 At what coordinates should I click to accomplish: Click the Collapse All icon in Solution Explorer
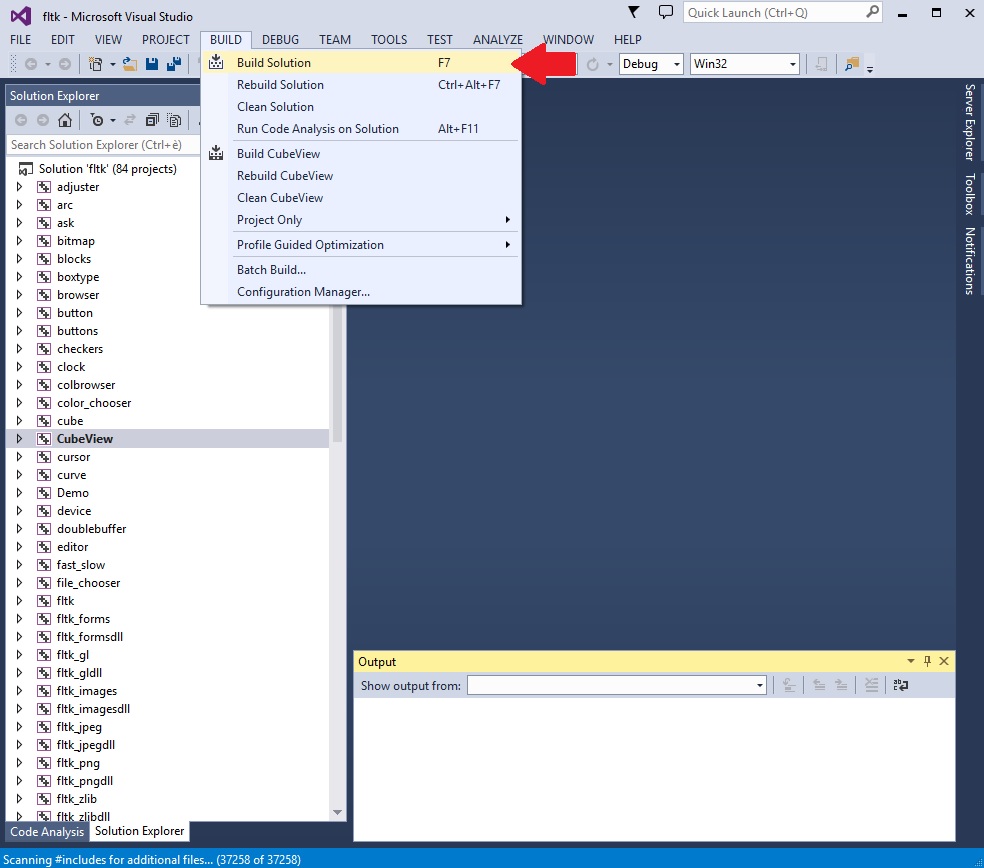(152, 120)
